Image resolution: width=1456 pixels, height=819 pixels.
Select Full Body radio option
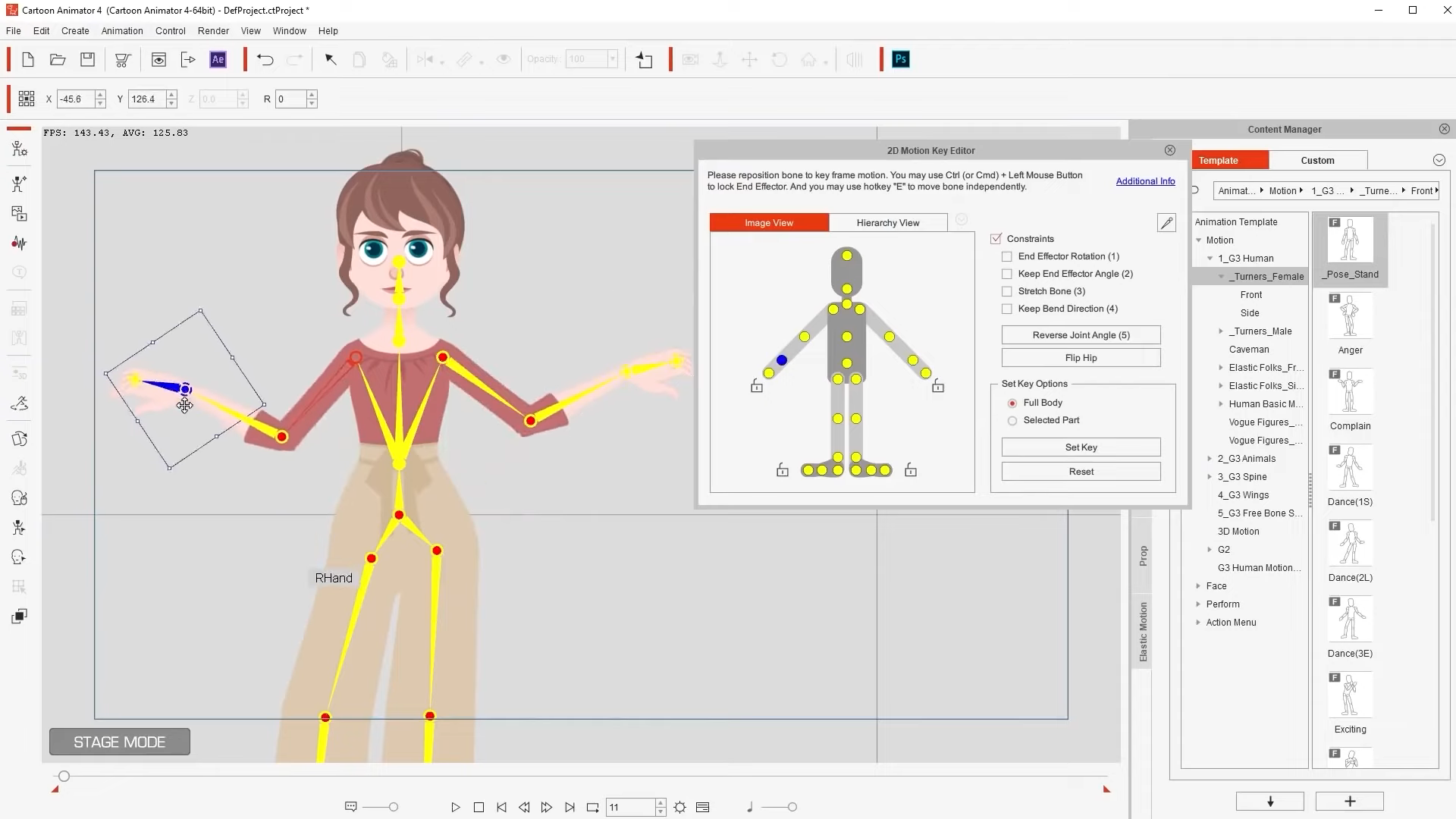pyautogui.click(x=1012, y=403)
